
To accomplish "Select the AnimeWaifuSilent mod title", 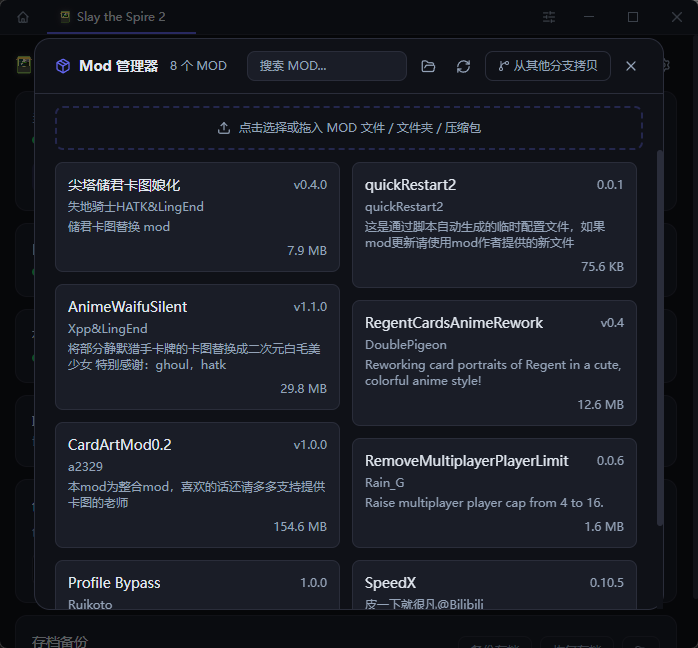I will 127,307.
